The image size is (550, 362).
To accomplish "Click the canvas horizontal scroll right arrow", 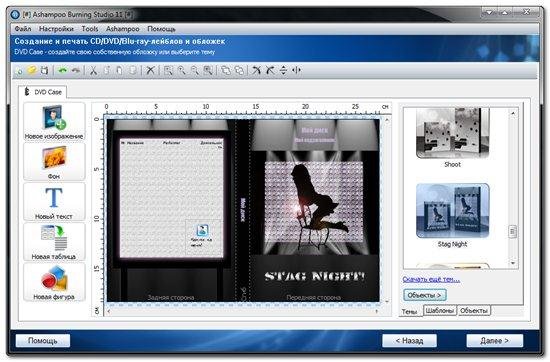I will (x=377, y=311).
